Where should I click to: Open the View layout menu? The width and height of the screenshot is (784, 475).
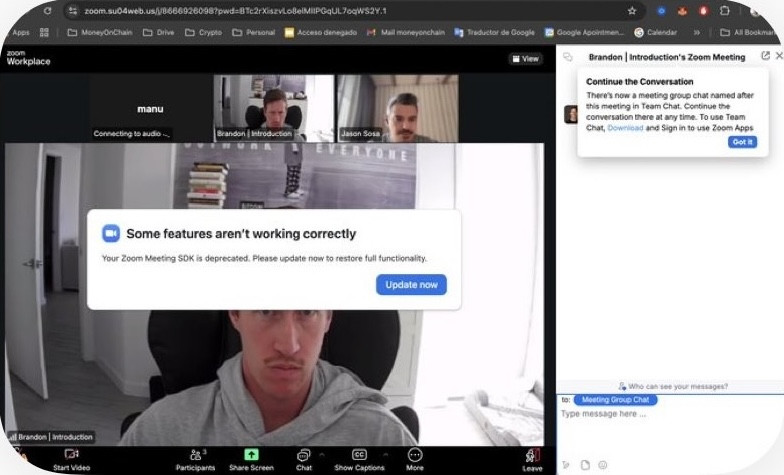(526, 59)
